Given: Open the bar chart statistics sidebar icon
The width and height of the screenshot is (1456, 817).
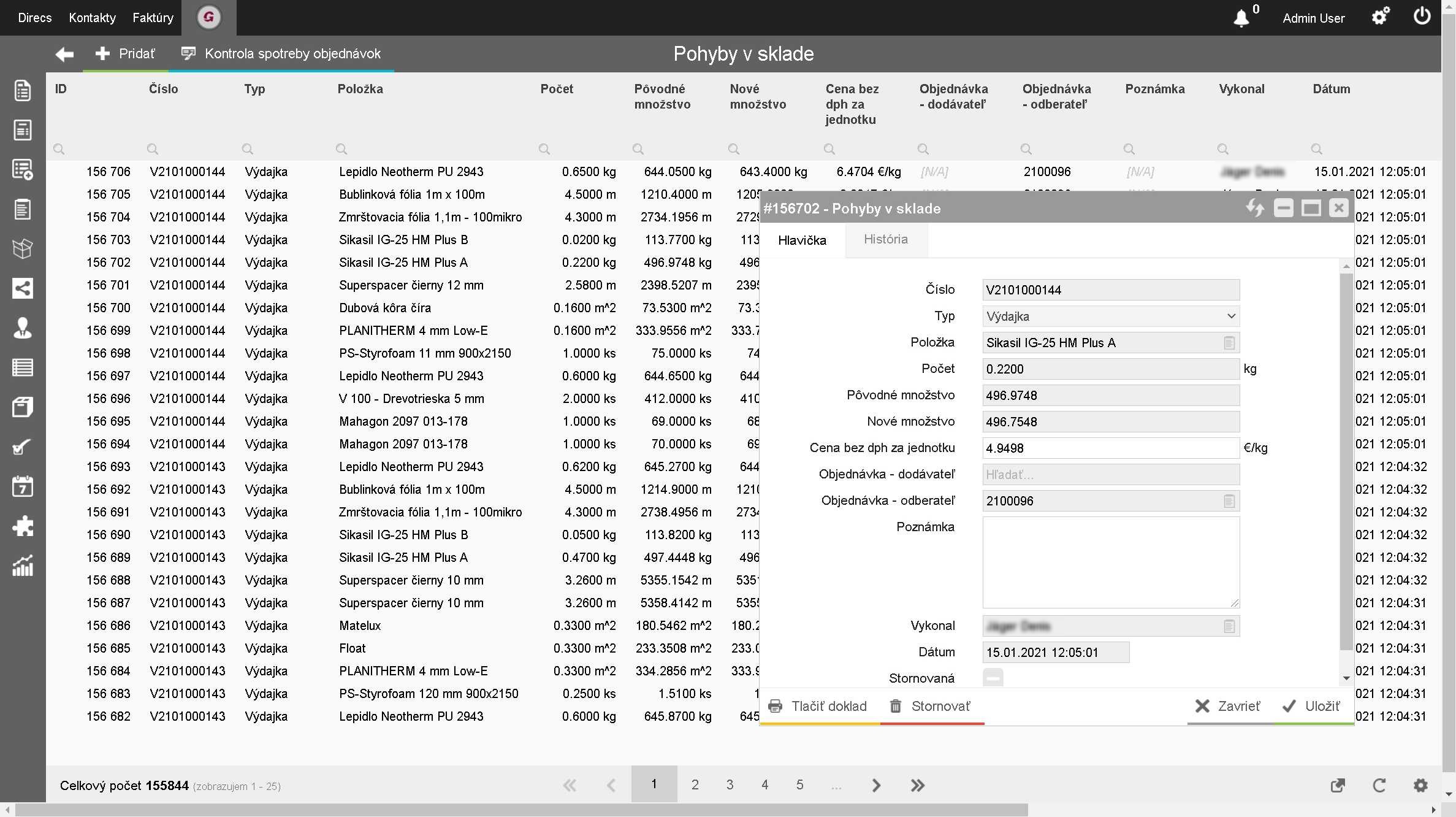Looking at the screenshot, I should (x=23, y=566).
